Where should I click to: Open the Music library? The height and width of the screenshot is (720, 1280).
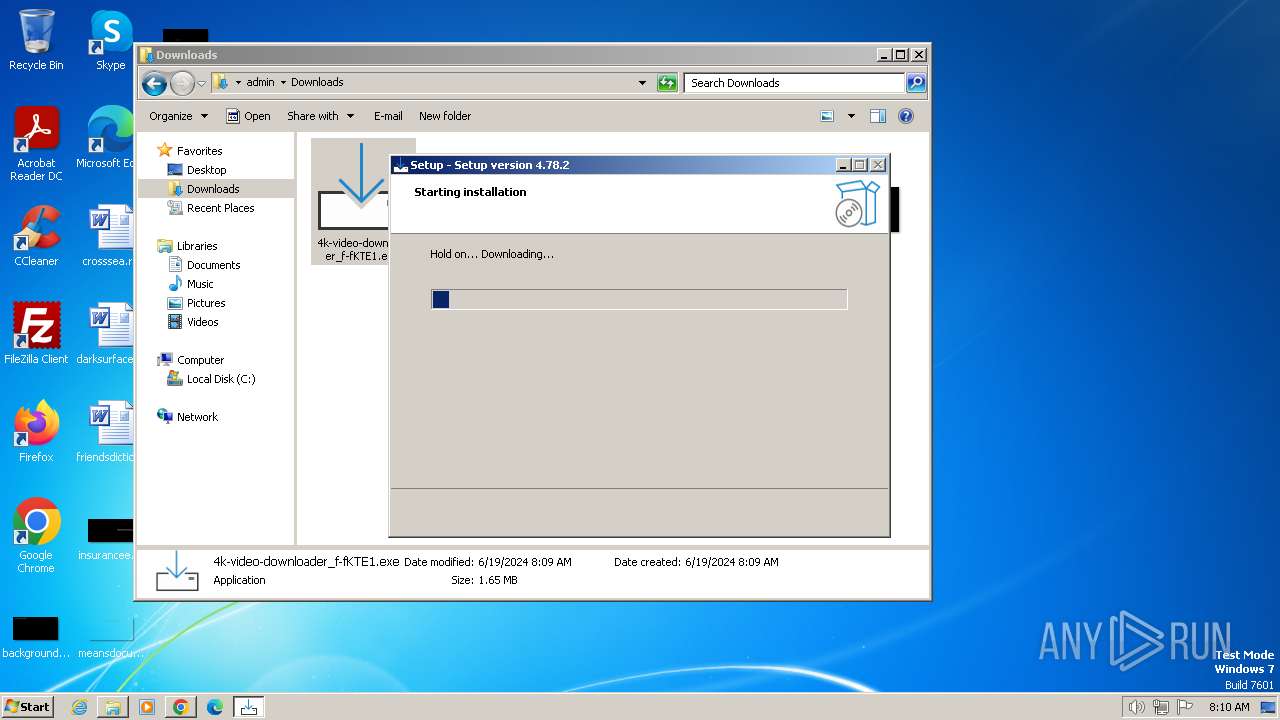click(x=200, y=284)
